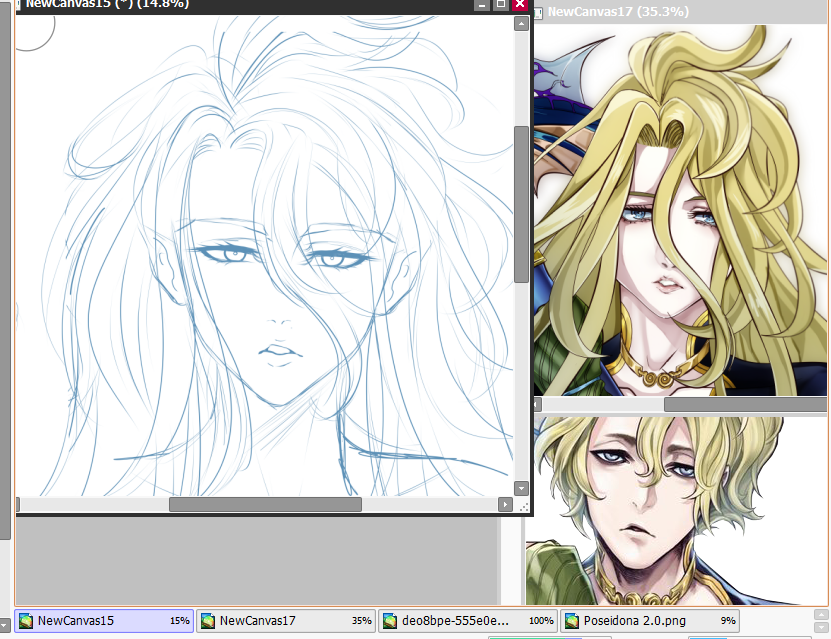Click the NewCanvas15 window title text
The image size is (831, 639).
(x=108, y=4)
